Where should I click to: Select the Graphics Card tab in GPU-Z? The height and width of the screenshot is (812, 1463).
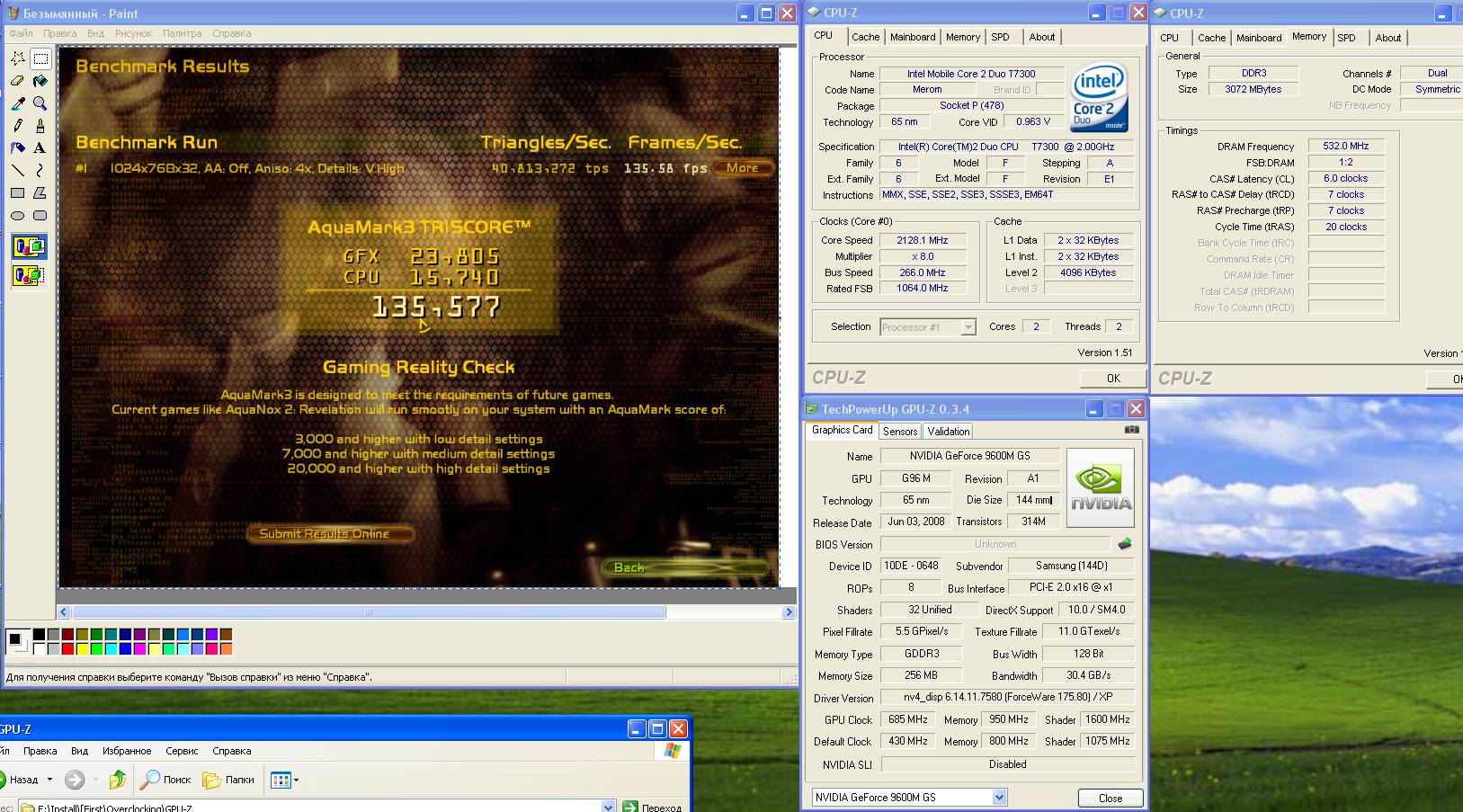click(842, 430)
